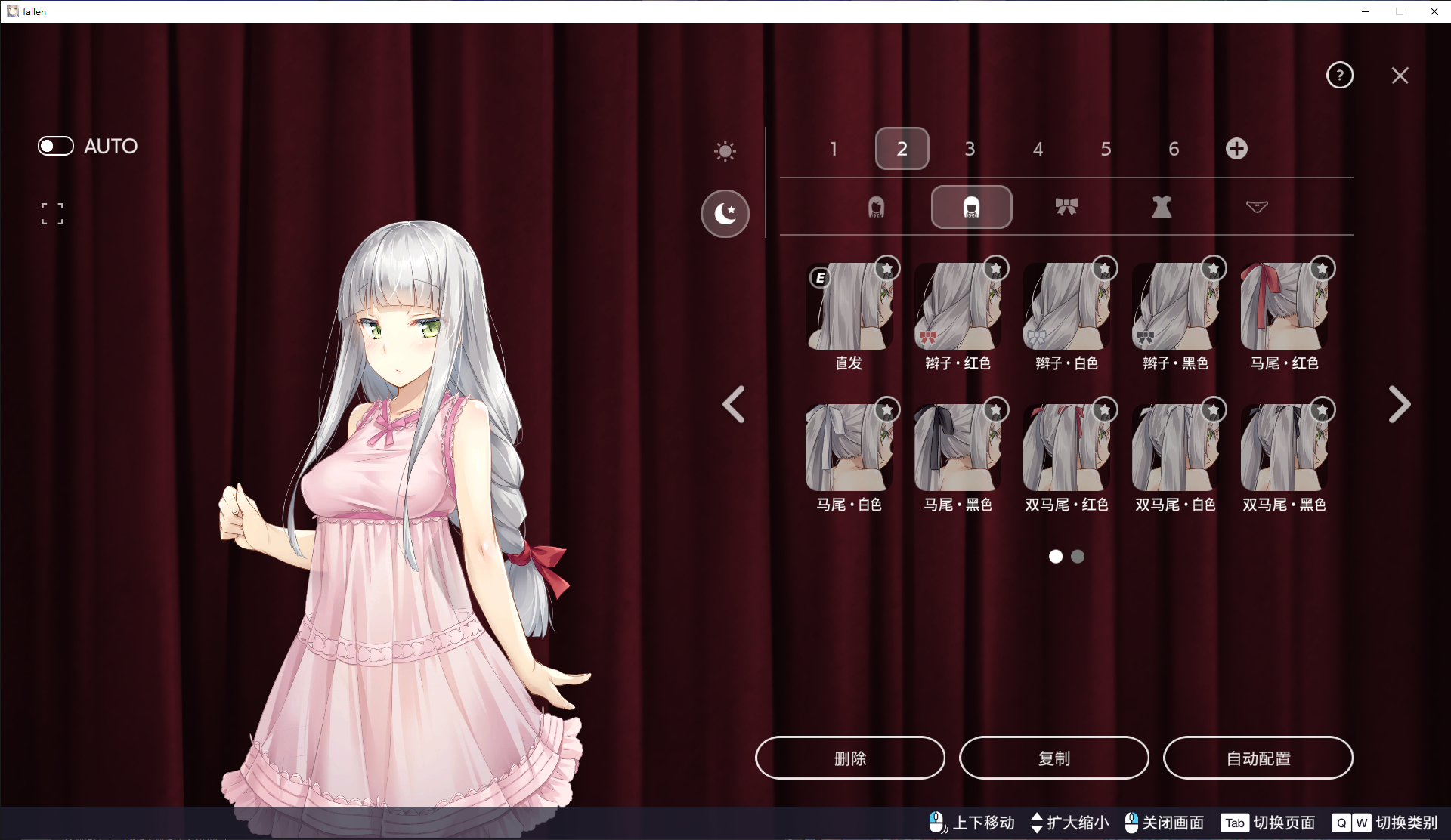Image resolution: width=1451 pixels, height=840 pixels.
Task: Choose the 双马尾·白色 twin tails thumbnail
Action: coord(1175,447)
